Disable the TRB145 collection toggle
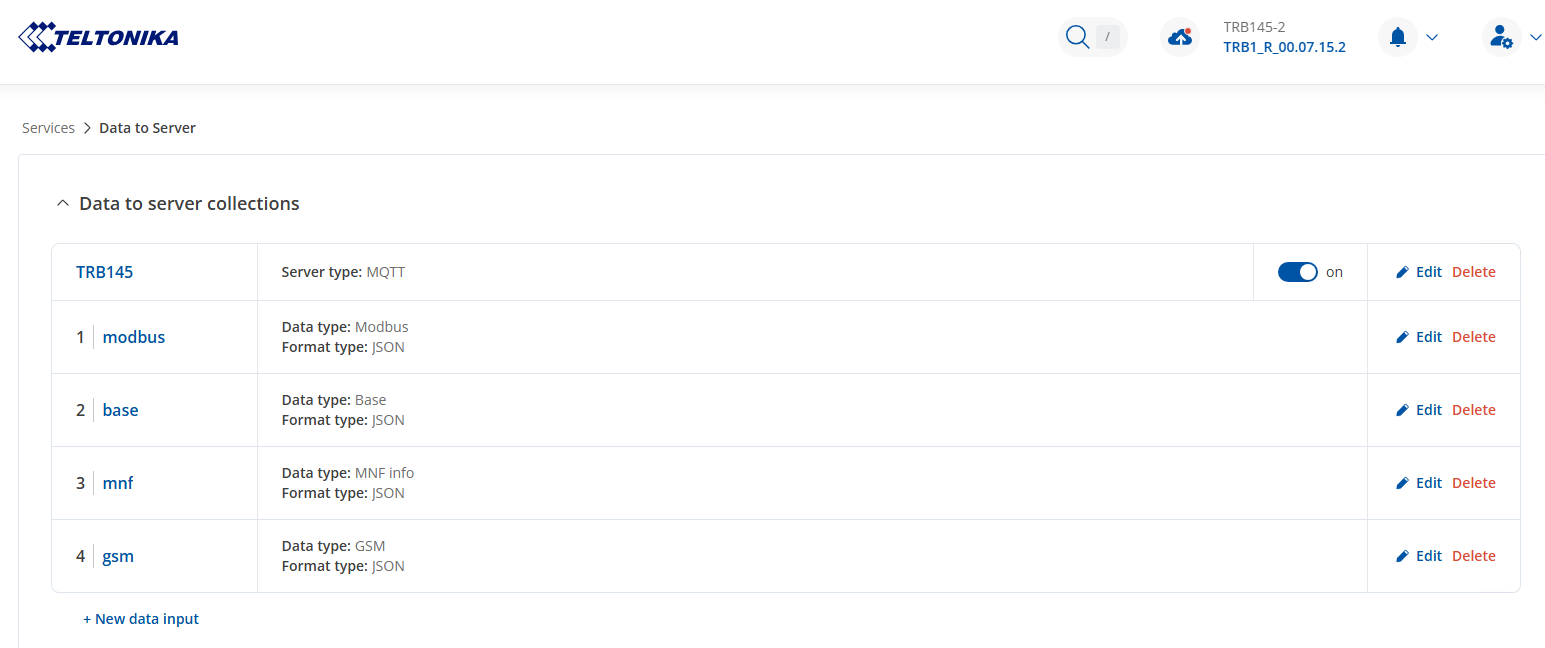The image size is (1545, 648). click(x=1297, y=272)
